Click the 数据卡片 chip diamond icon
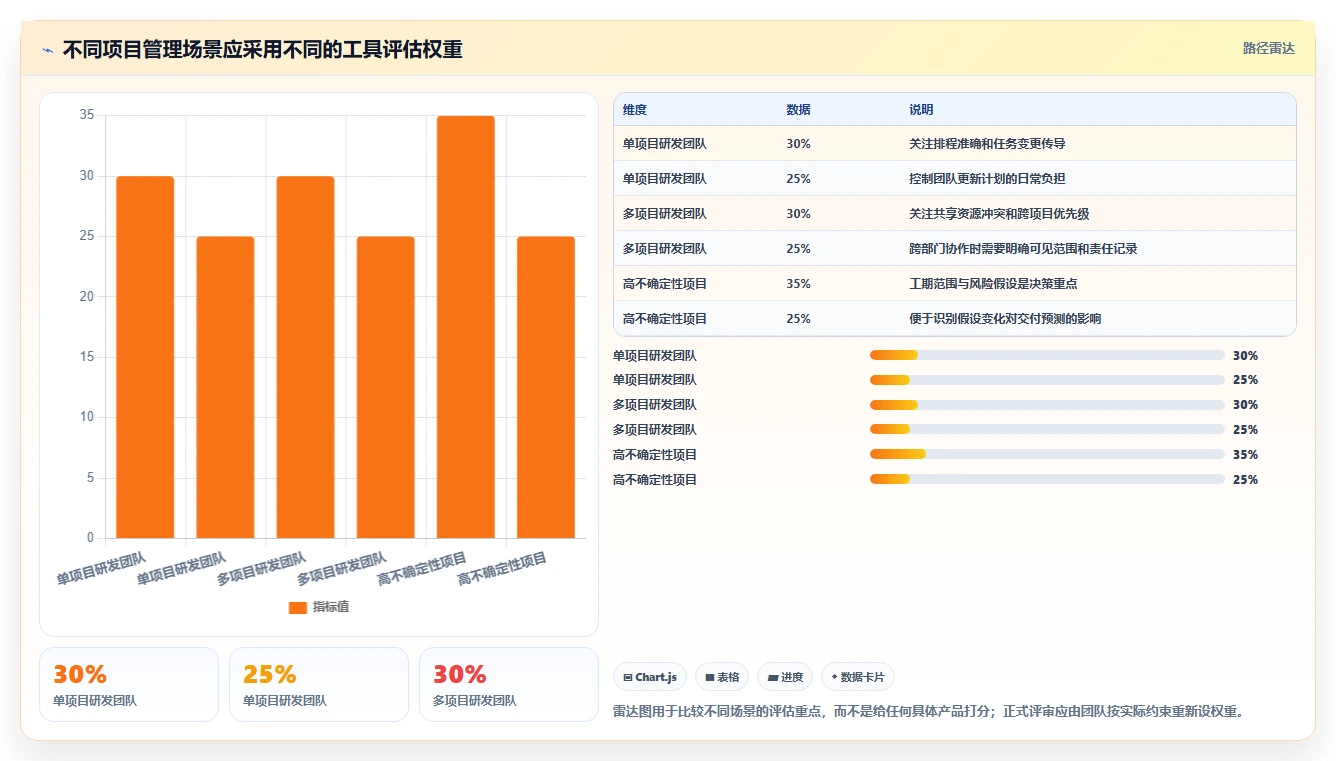Screen dimensions: 1336x761 click(x=834, y=677)
